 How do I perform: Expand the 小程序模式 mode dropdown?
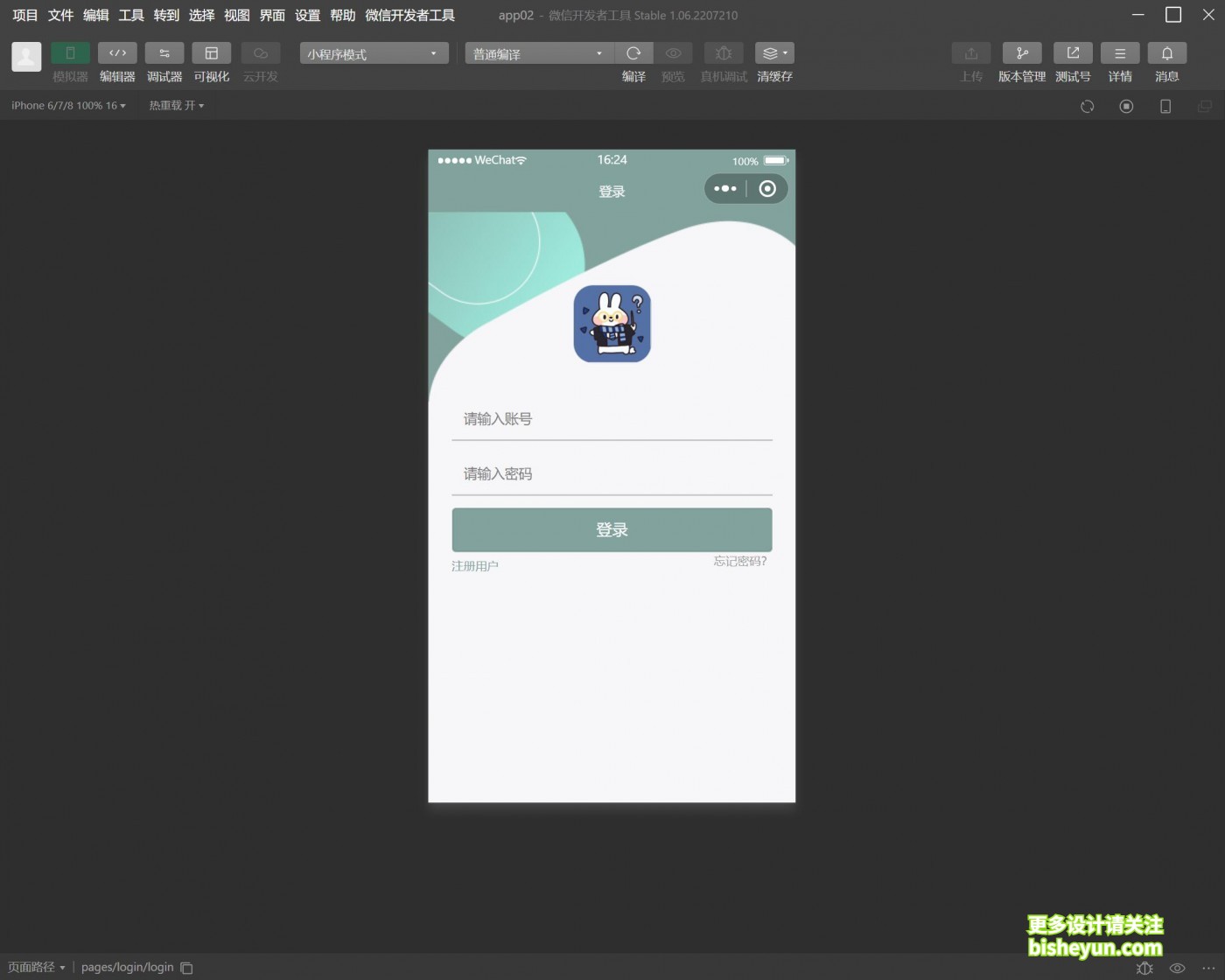click(374, 53)
